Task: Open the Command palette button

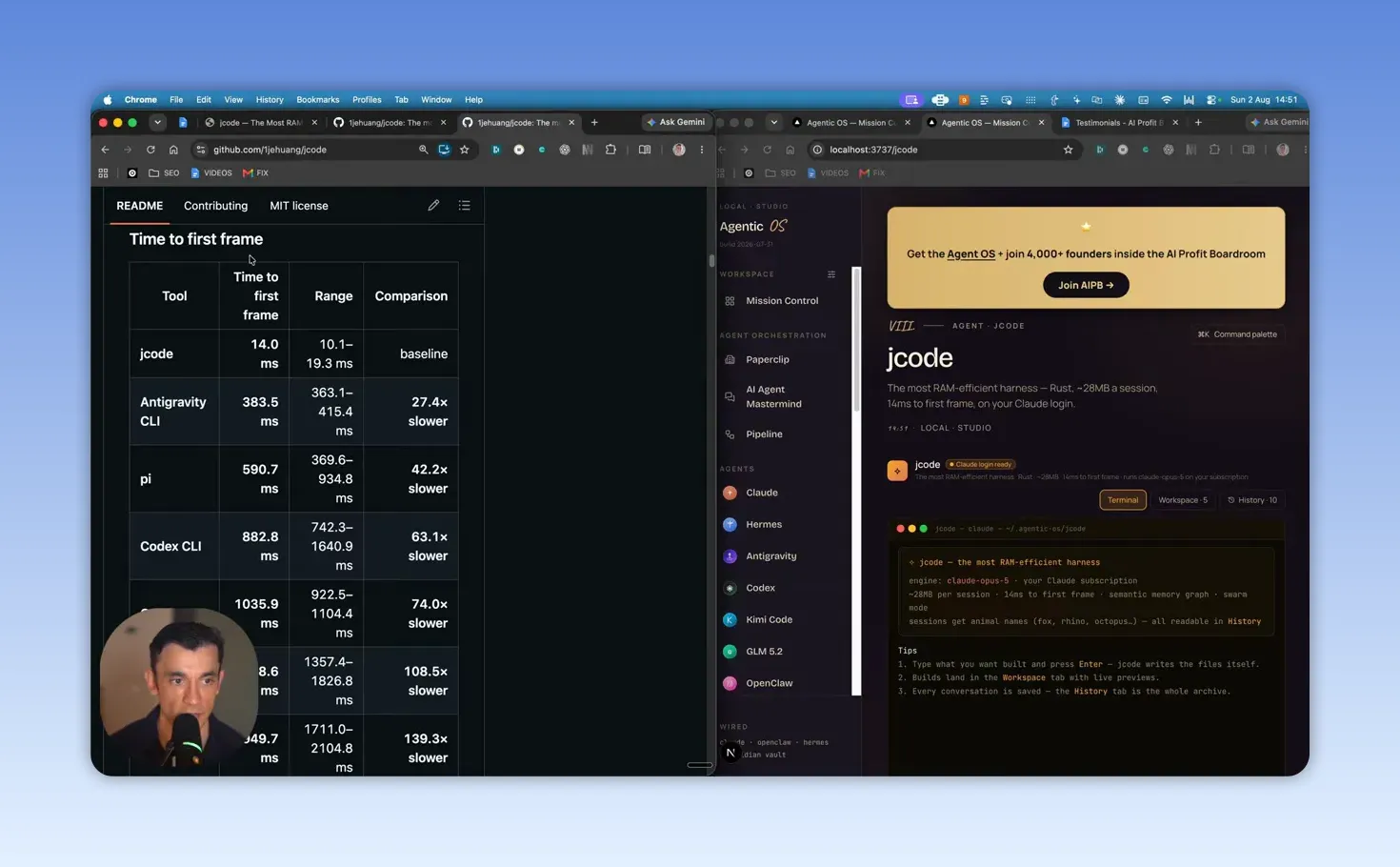Action: point(1237,334)
